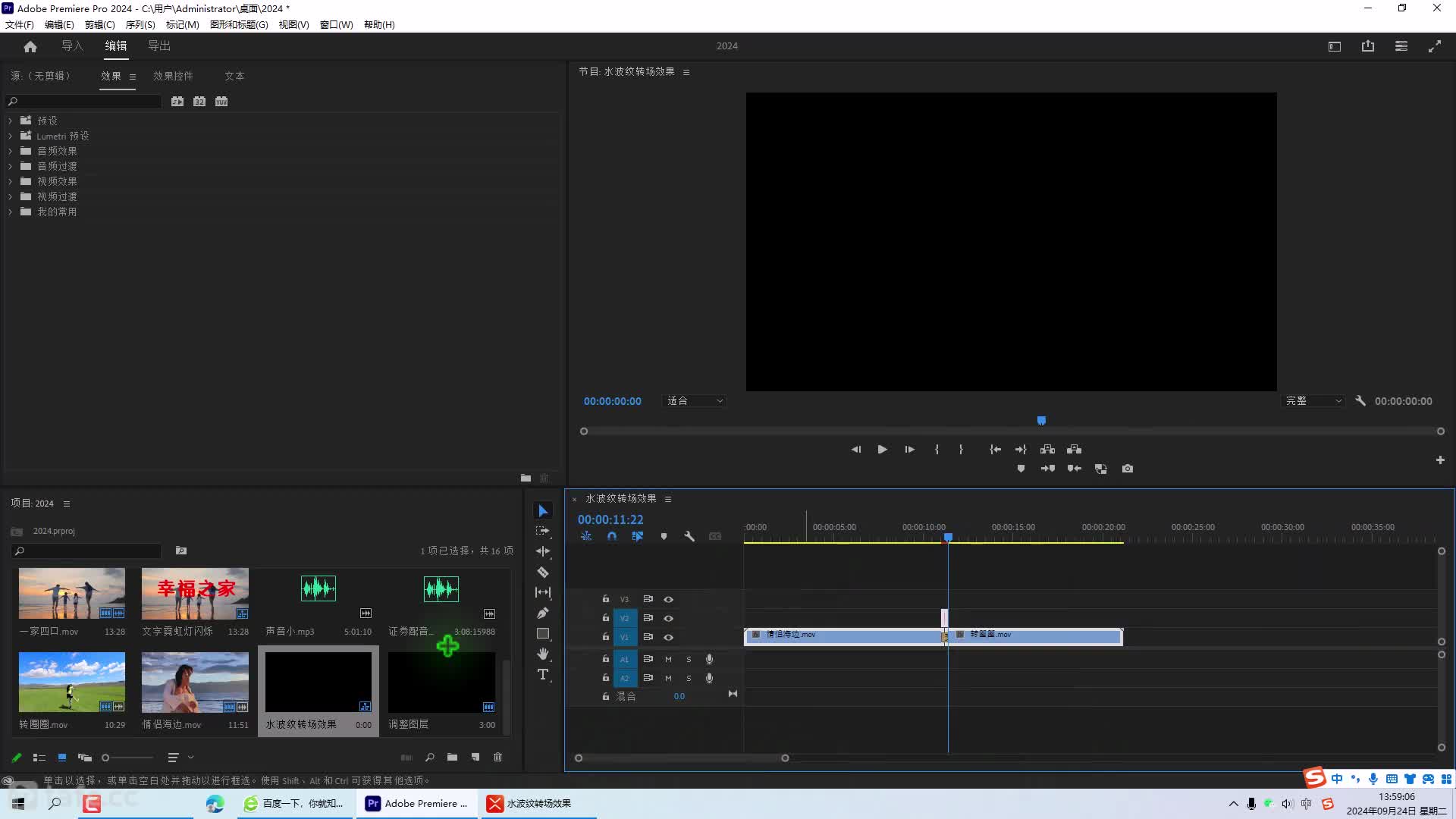This screenshot has height=819, width=1456.
Task: Select the 转圈圈.mov project thumbnail
Action: (x=72, y=682)
